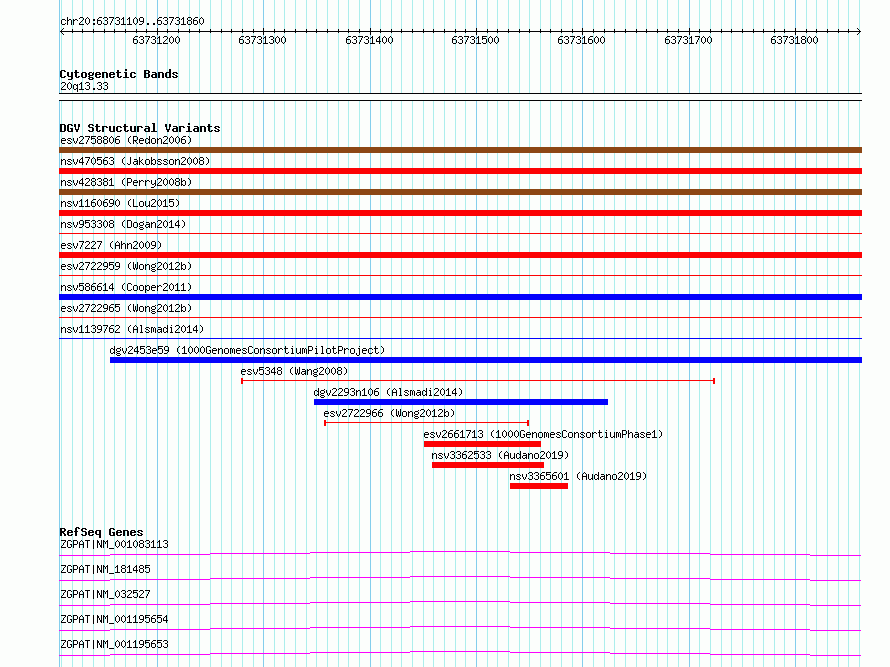This screenshot has height=667, width=890.
Task: Click the red bar under esv2661713
Action: point(482,444)
